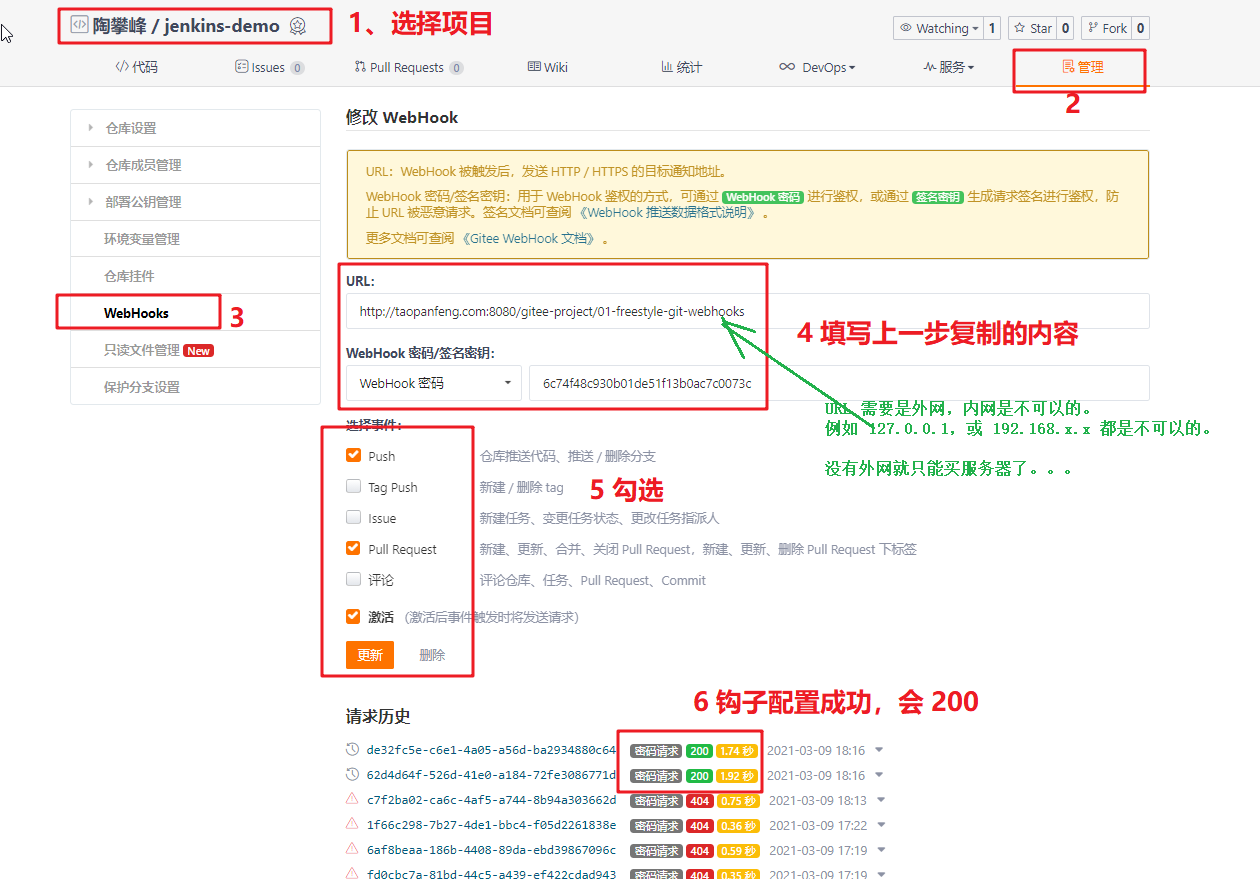Select 环境变量管理 in the sidebar

tap(195, 239)
